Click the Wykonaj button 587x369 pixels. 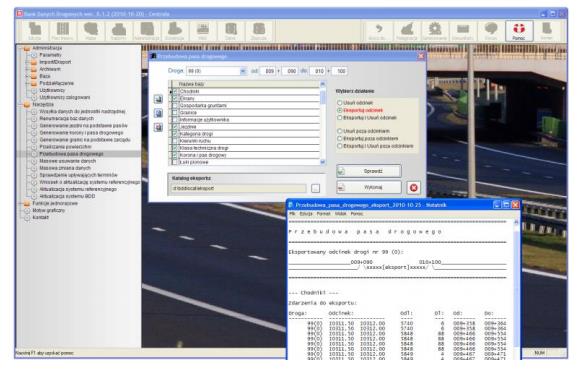coord(369,187)
